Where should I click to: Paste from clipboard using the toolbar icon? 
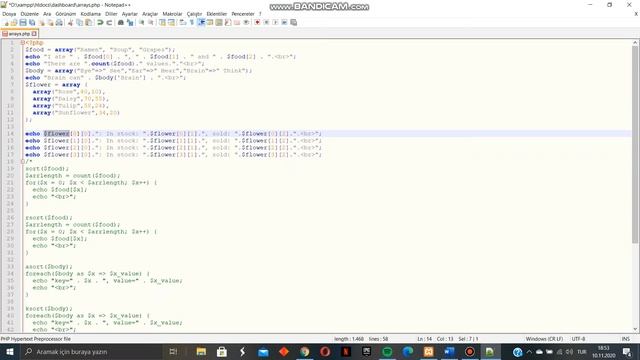[88, 22]
